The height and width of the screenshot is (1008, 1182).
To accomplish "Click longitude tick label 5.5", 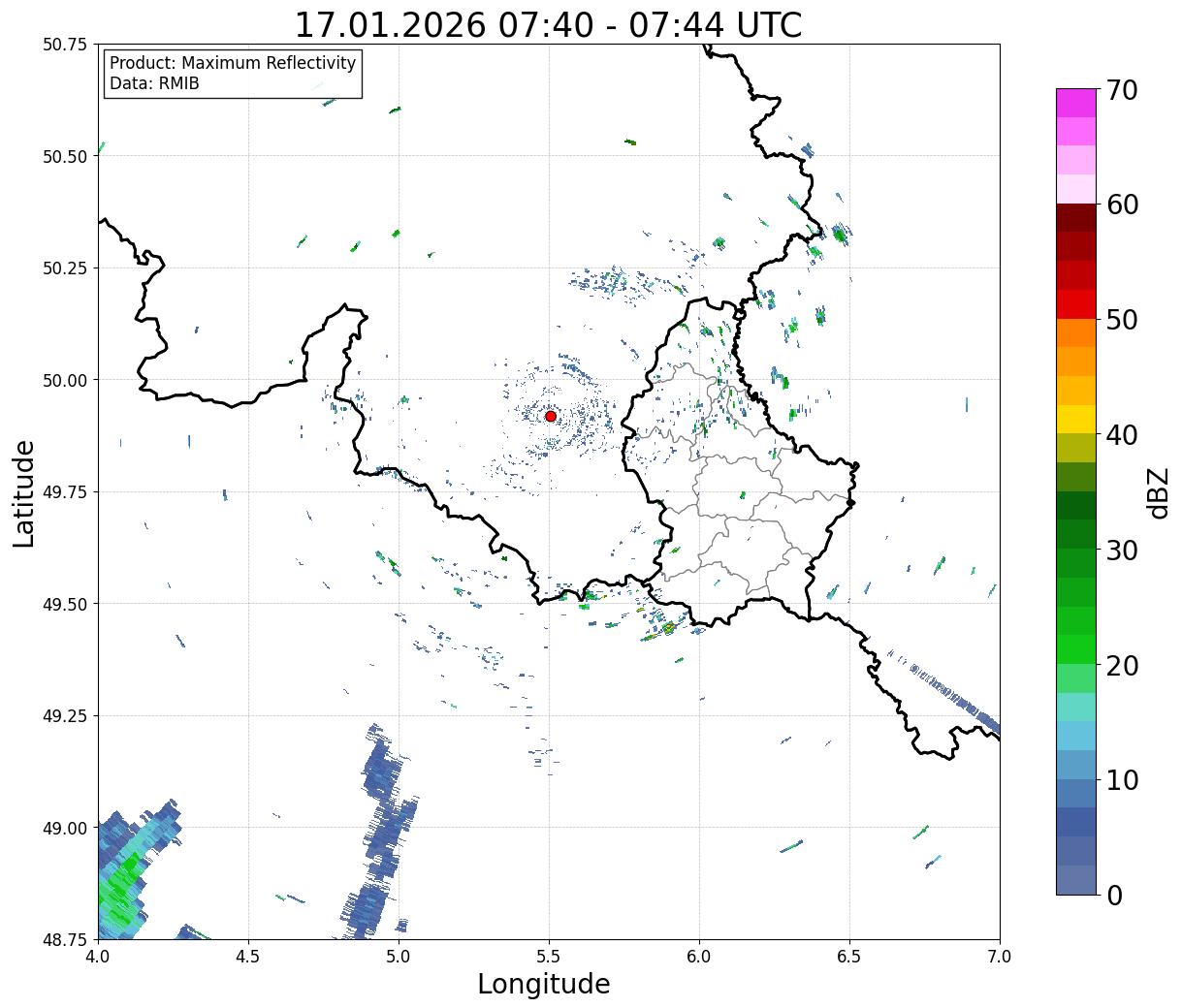I will point(549,957).
